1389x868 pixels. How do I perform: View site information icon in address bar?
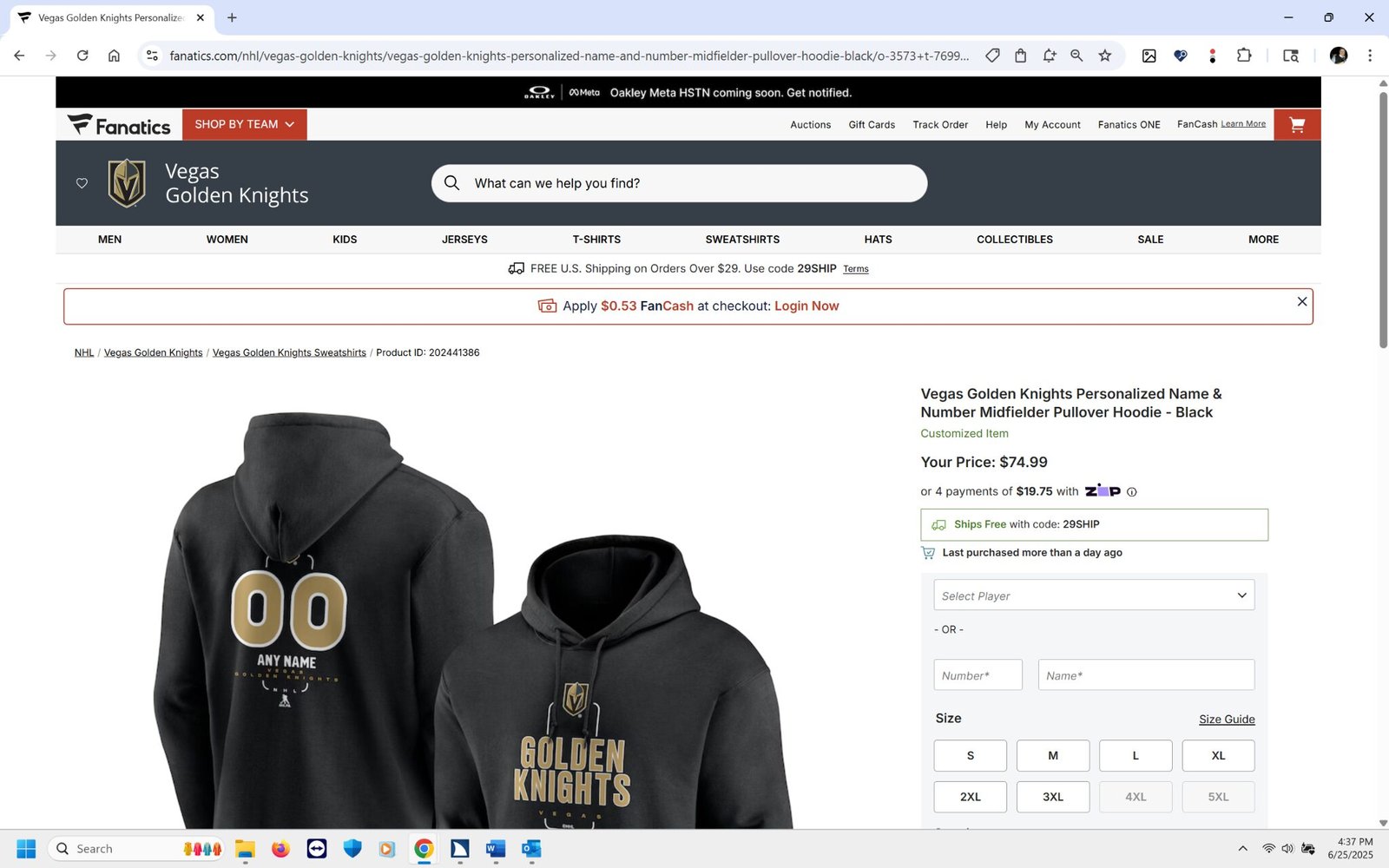tap(152, 56)
